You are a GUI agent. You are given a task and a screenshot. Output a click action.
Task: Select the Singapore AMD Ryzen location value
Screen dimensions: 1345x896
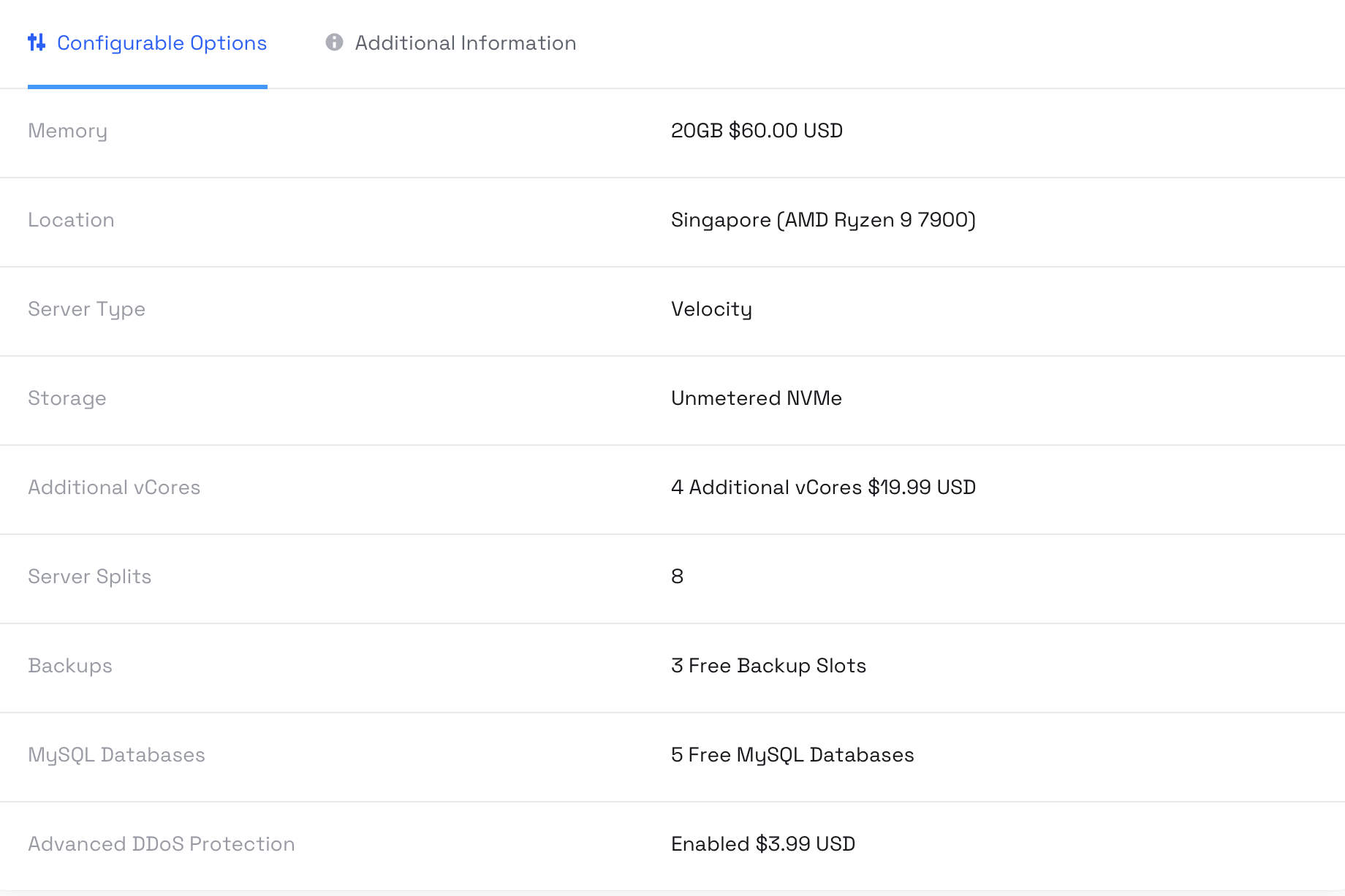pyautogui.click(x=823, y=220)
